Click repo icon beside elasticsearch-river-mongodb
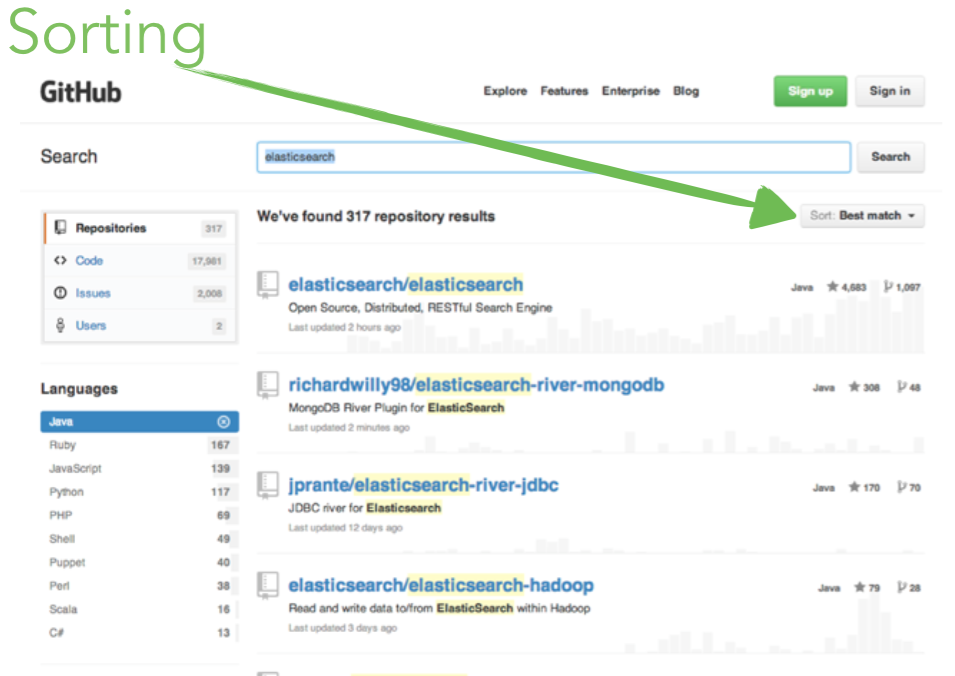 (267, 385)
